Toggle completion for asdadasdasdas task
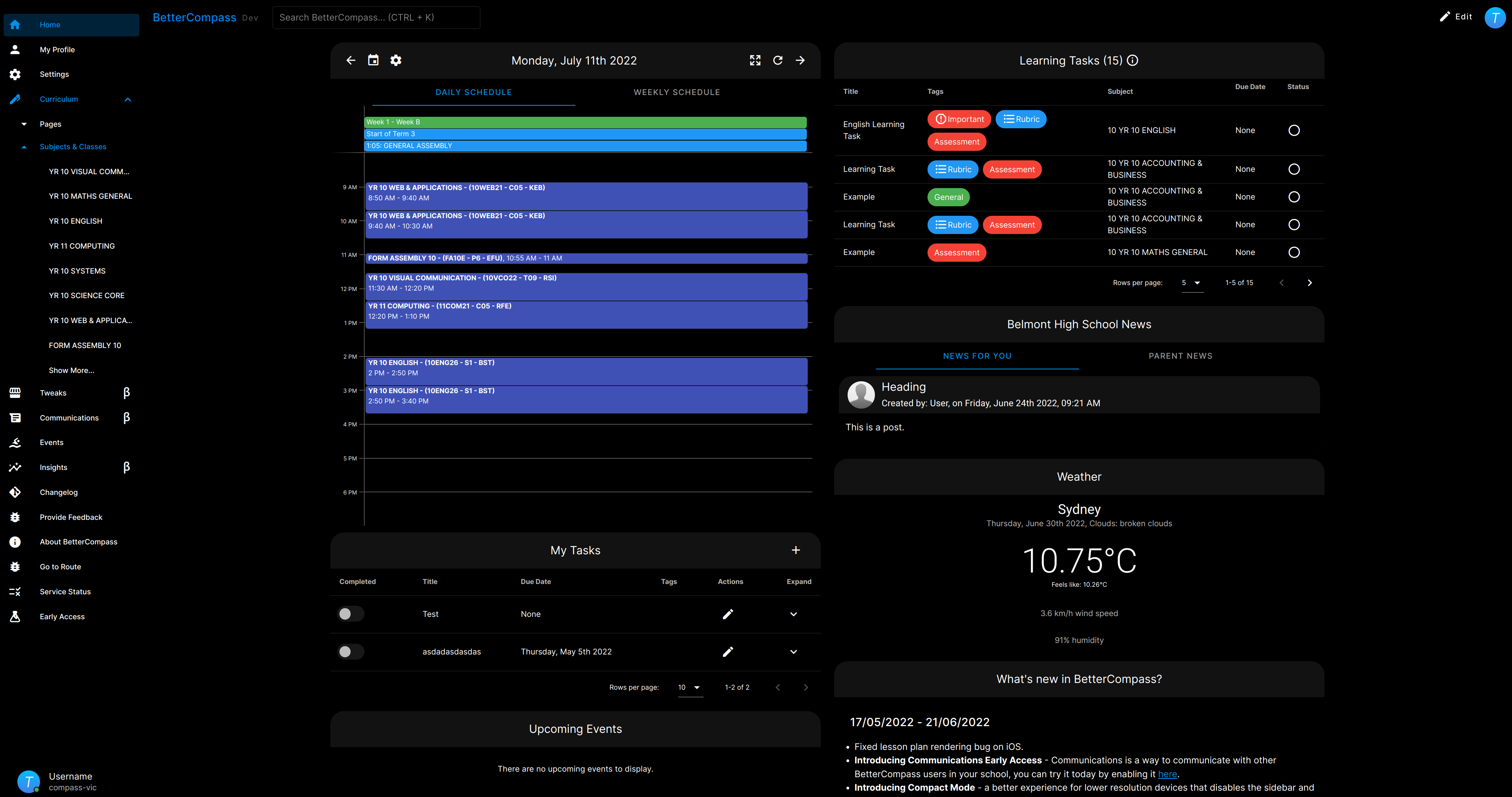The width and height of the screenshot is (1512, 797). [x=351, y=651]
